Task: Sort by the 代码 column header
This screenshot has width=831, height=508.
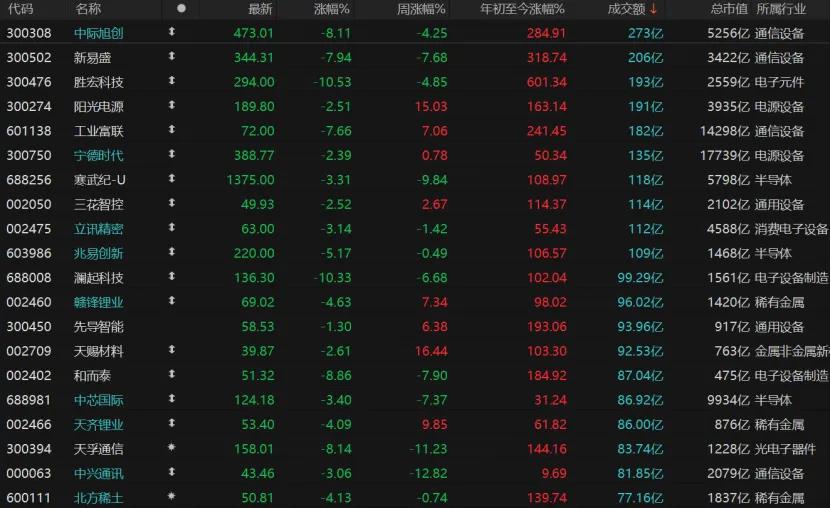Action: (x=21, y=9)
